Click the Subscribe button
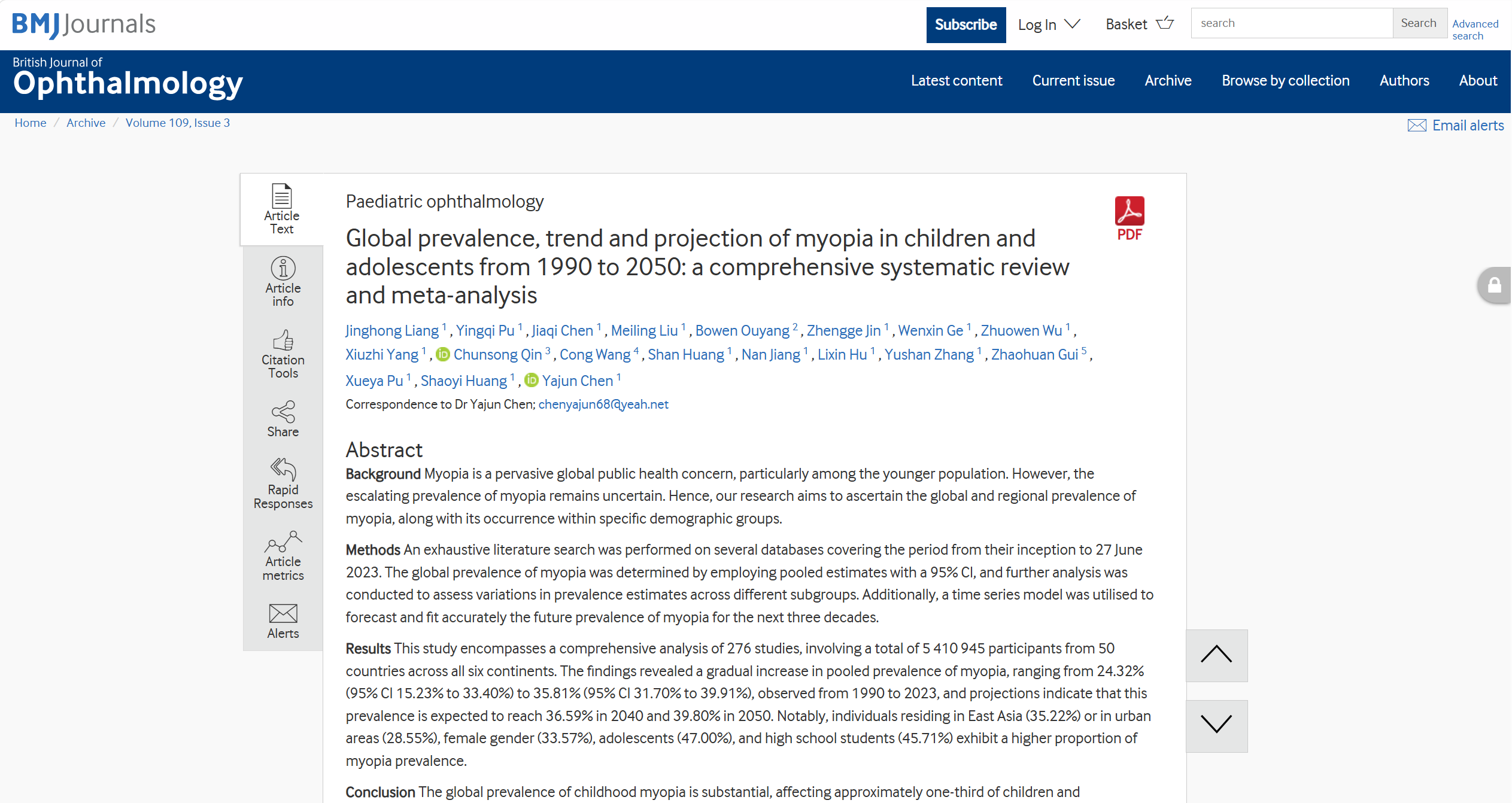 pos(966,25)
